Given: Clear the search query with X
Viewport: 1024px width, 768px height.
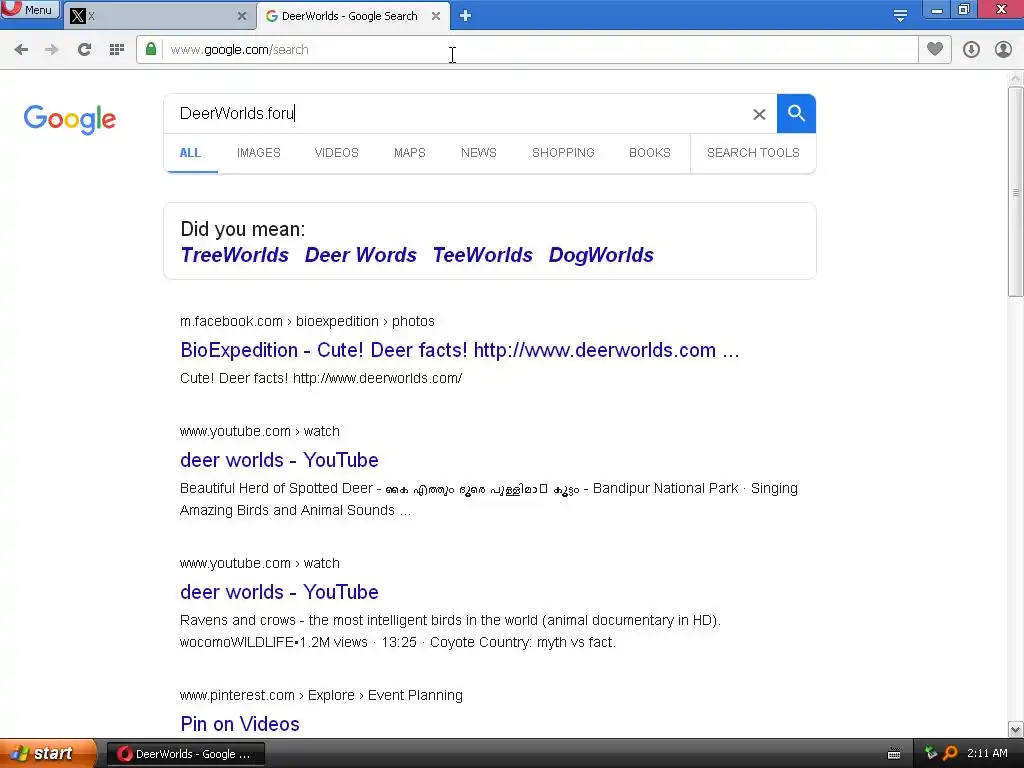Looking at the screenshot, I should point(759,114).
